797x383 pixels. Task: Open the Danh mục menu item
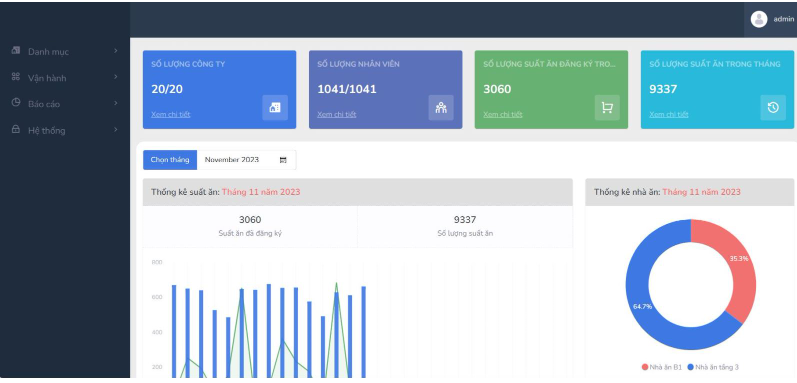click(x=65, y=51)
